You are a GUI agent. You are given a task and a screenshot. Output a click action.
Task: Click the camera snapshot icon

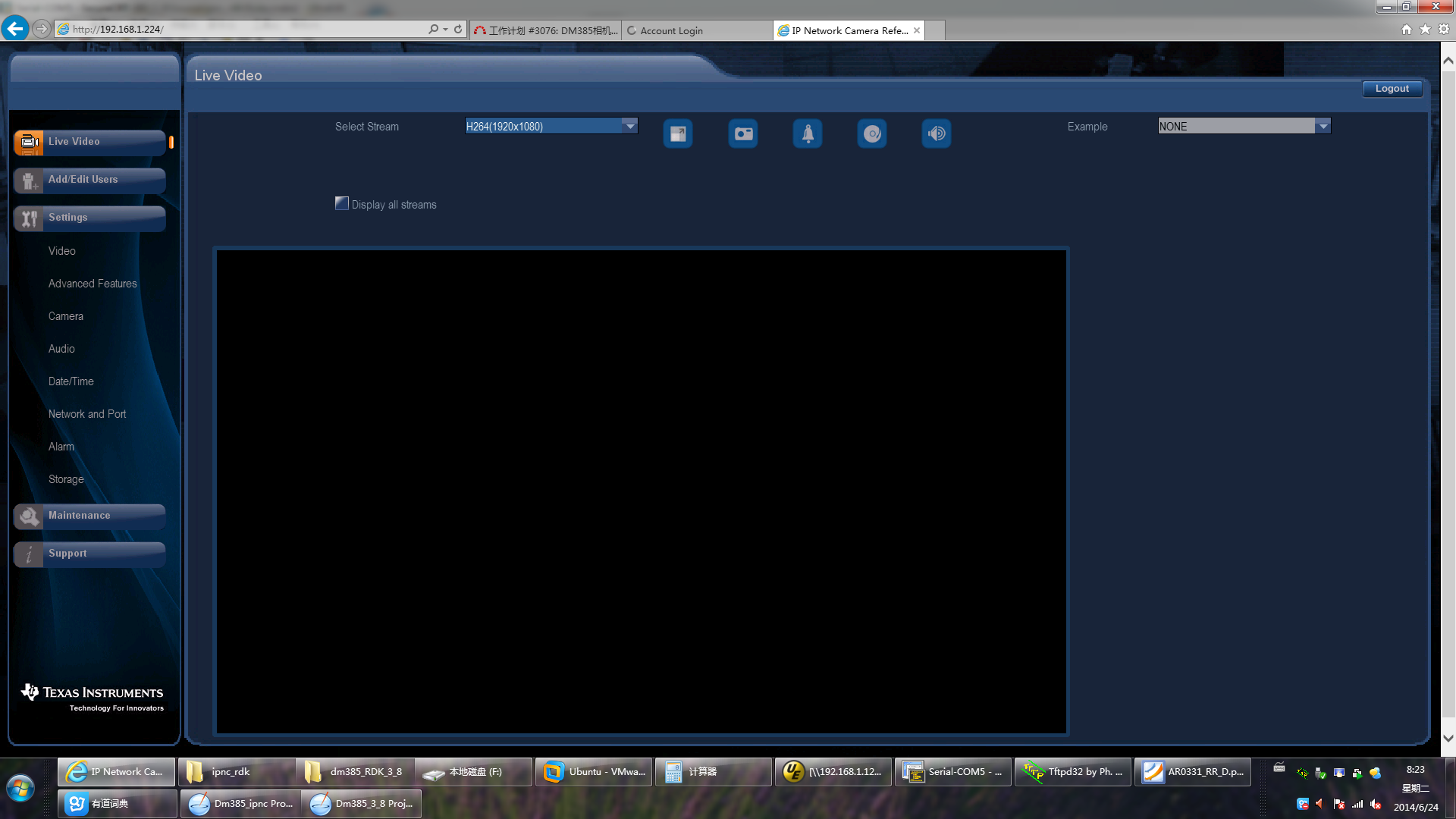point(743,134)
